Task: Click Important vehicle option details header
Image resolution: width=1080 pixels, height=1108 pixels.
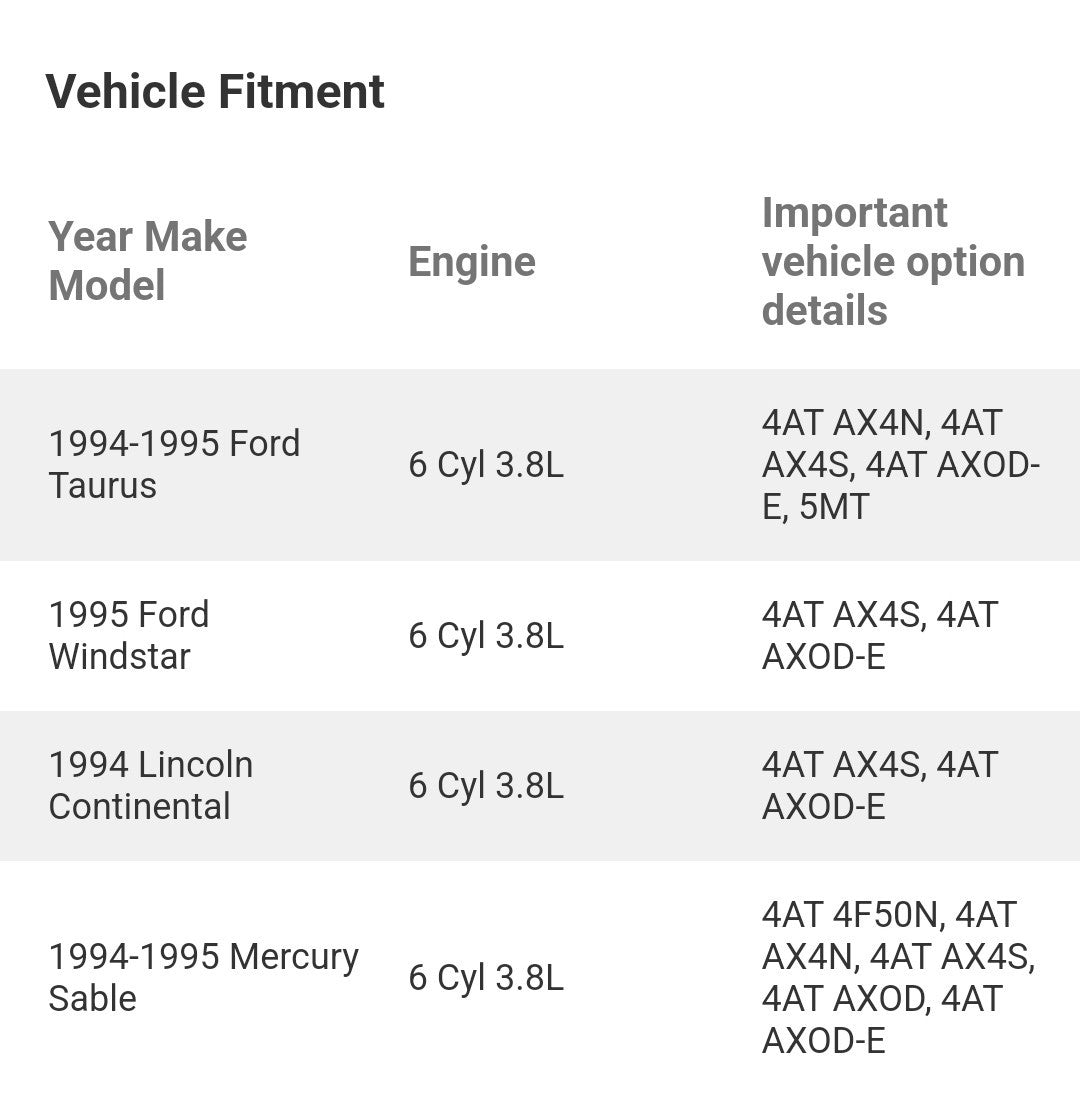Action: tap(893, 261)
